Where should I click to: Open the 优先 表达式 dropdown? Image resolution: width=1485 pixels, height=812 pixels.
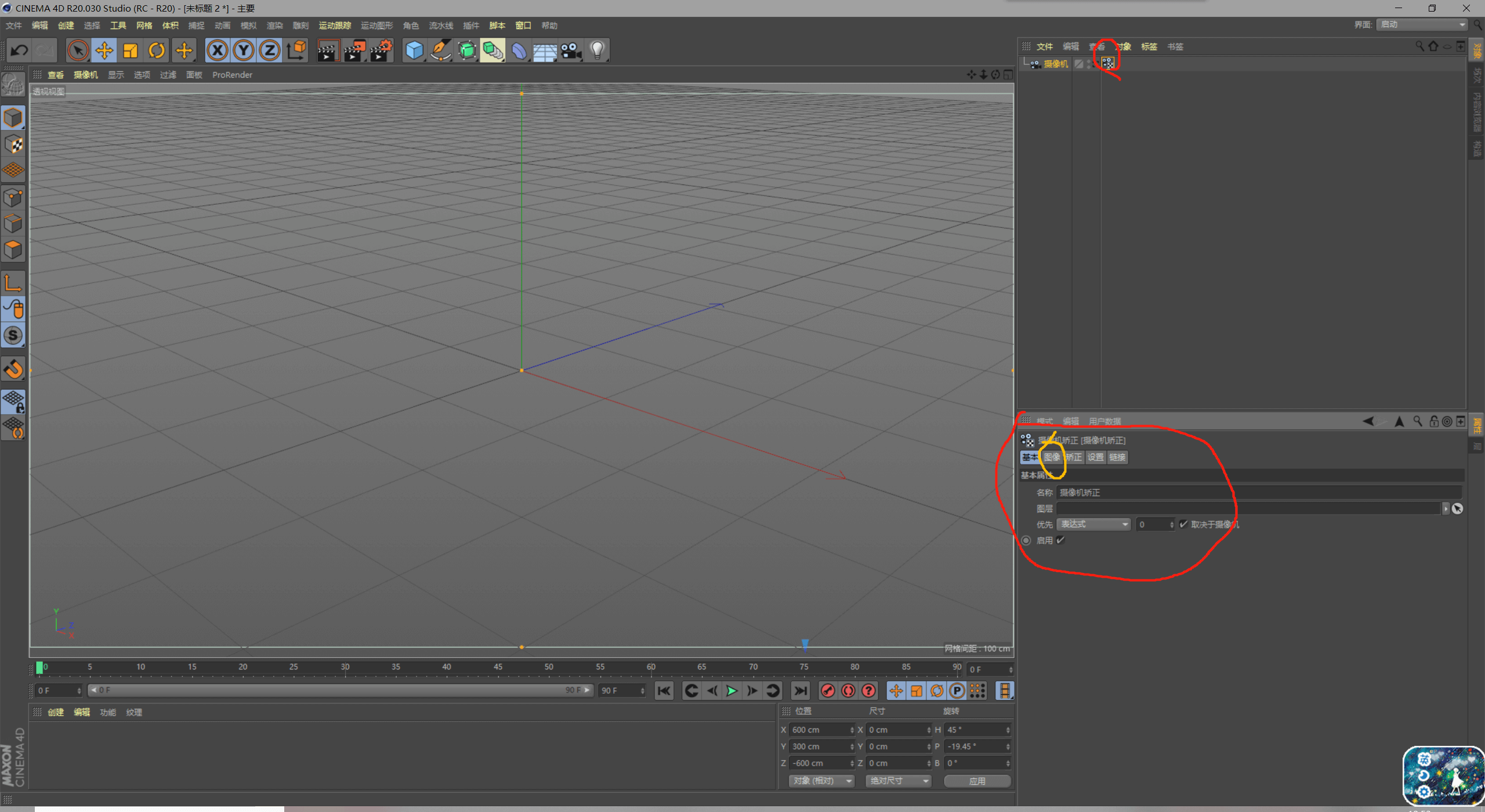tap(1093, 524)
